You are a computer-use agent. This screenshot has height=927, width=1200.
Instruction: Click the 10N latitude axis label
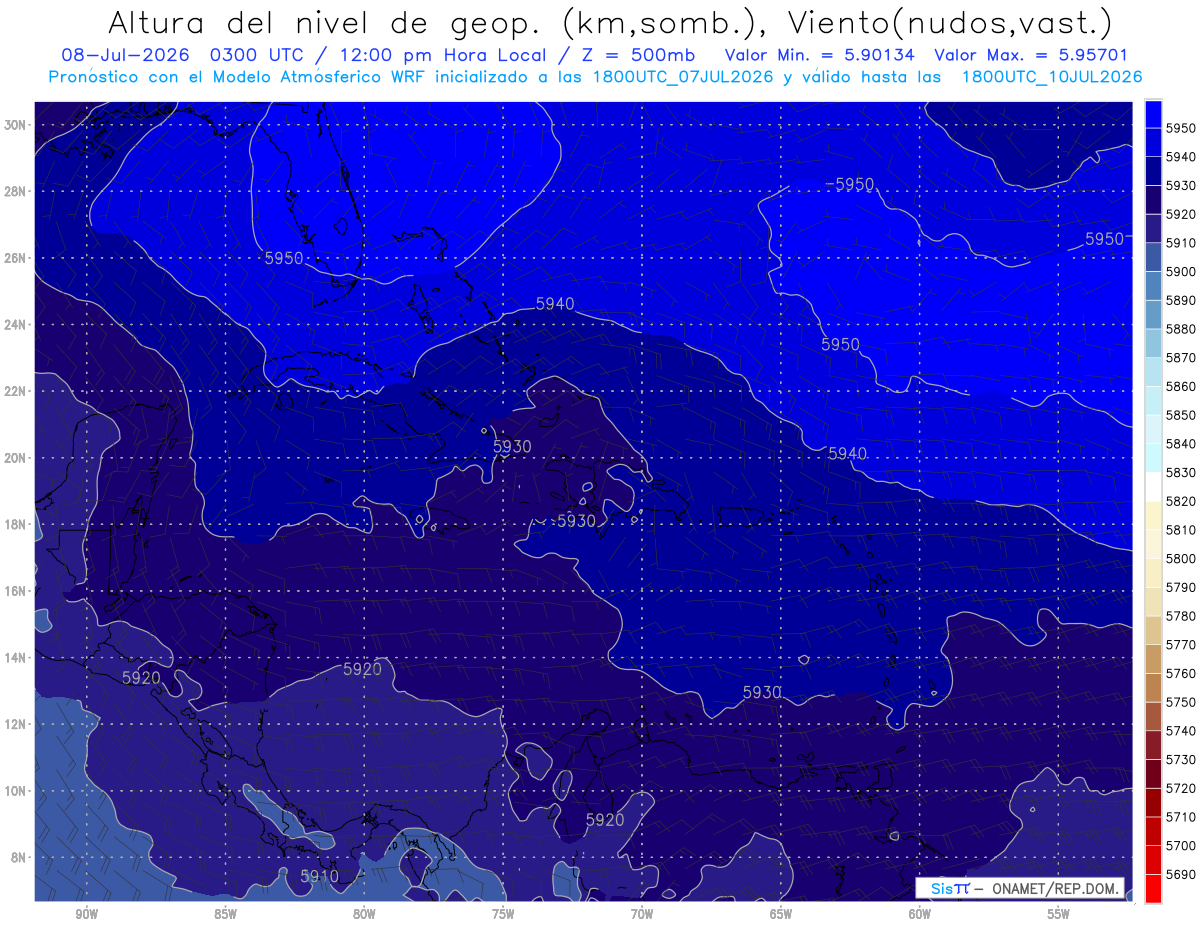[x=16, y=790]
